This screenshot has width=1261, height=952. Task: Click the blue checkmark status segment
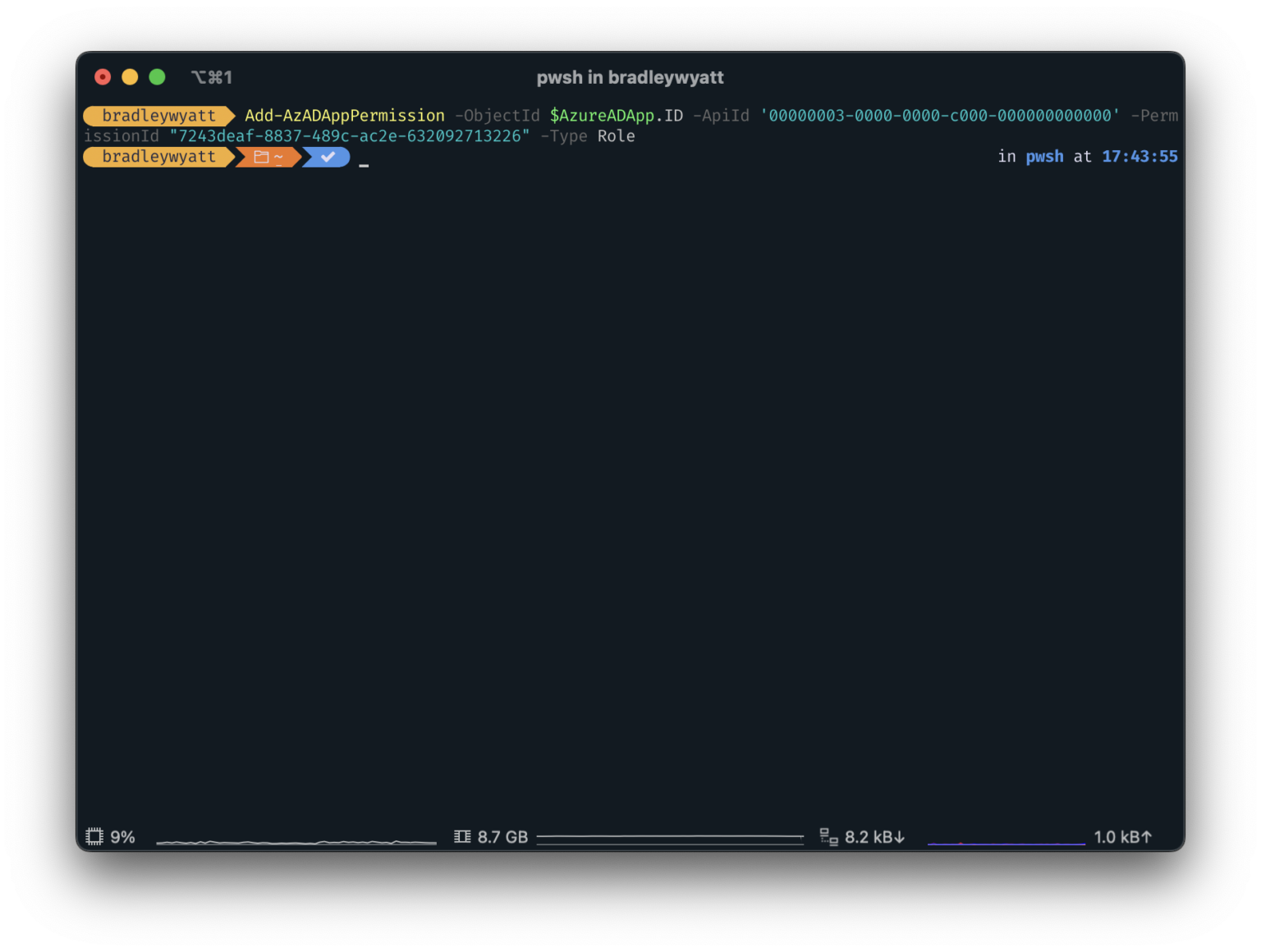pos(327,157)
